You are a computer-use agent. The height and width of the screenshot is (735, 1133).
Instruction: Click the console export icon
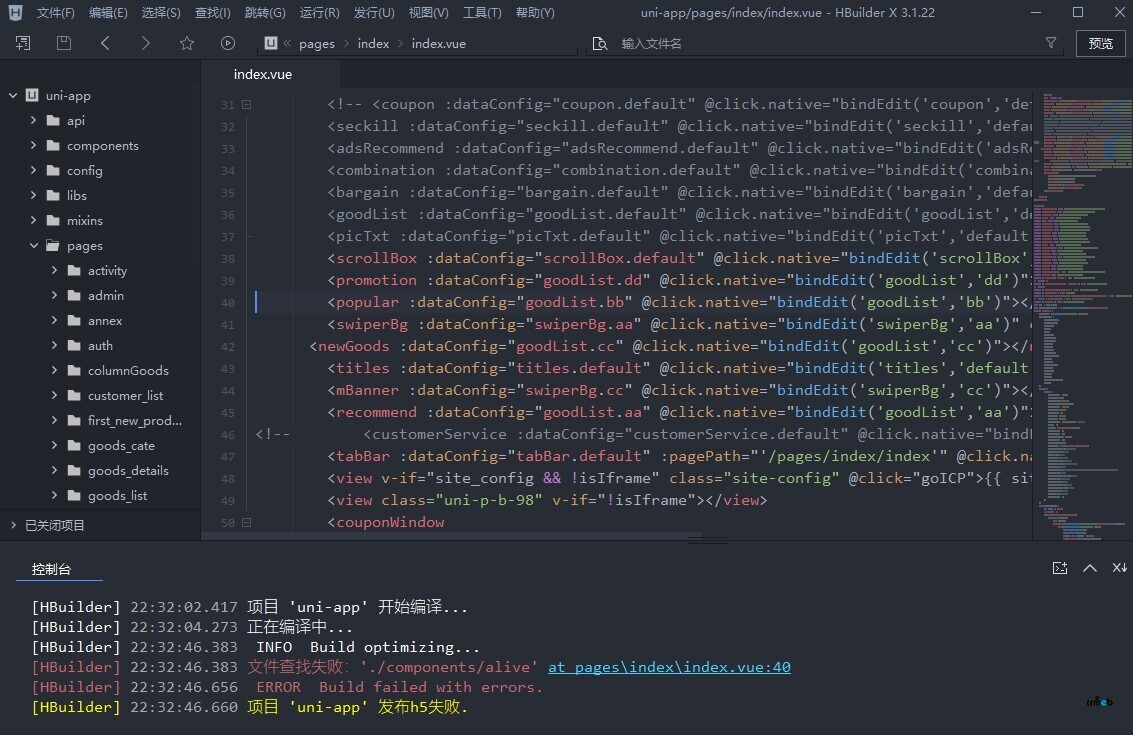point(1060,568)
